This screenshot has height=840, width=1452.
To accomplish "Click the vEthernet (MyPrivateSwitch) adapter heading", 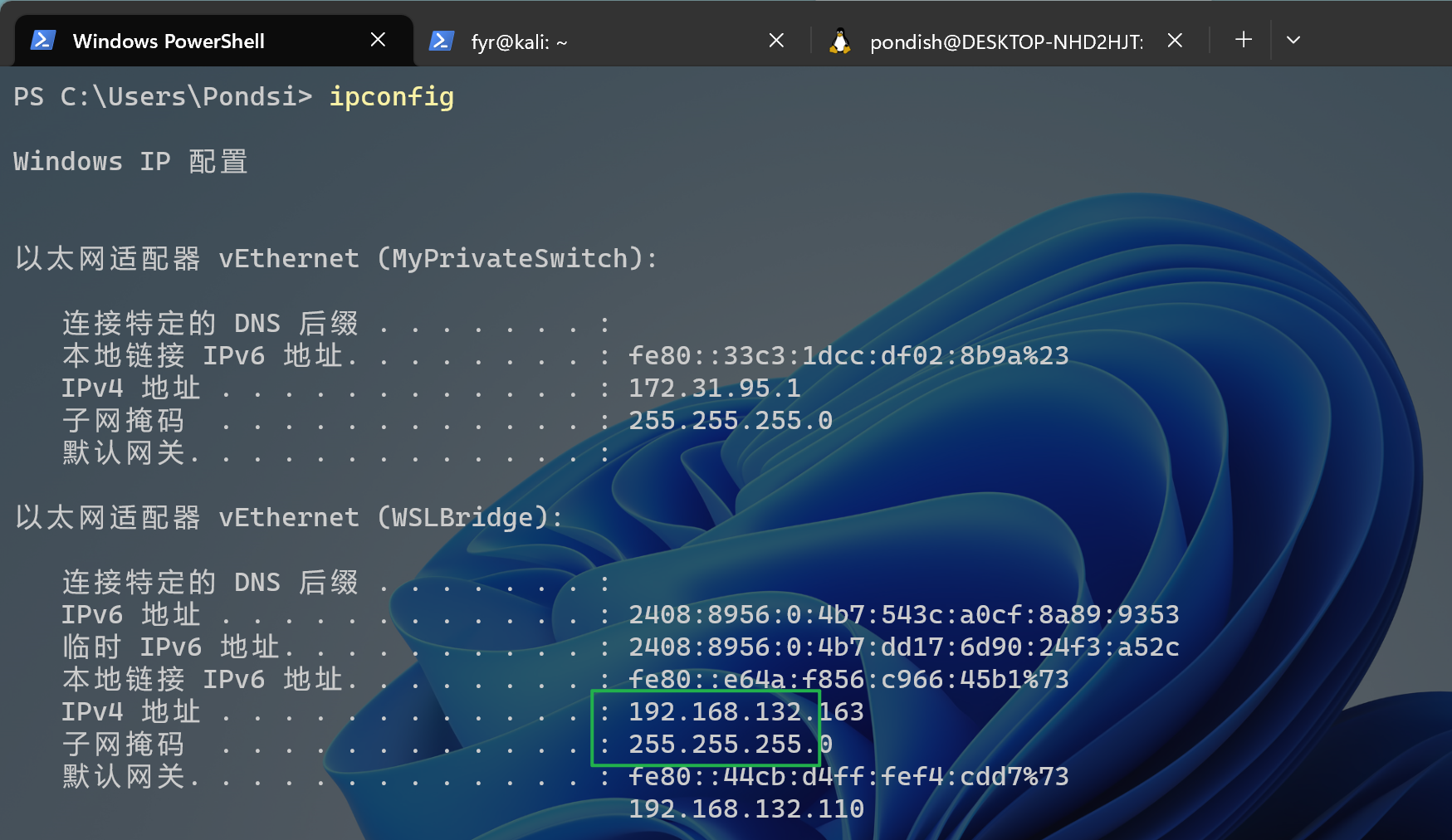I will tap(336, 258).
